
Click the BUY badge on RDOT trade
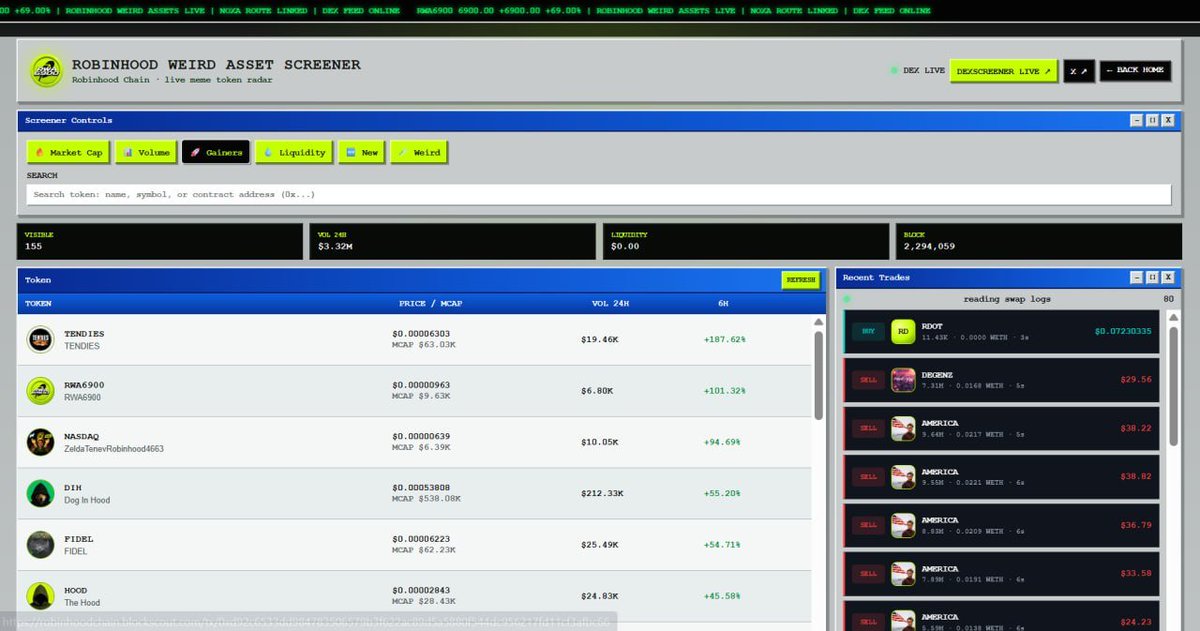[868, 331]
